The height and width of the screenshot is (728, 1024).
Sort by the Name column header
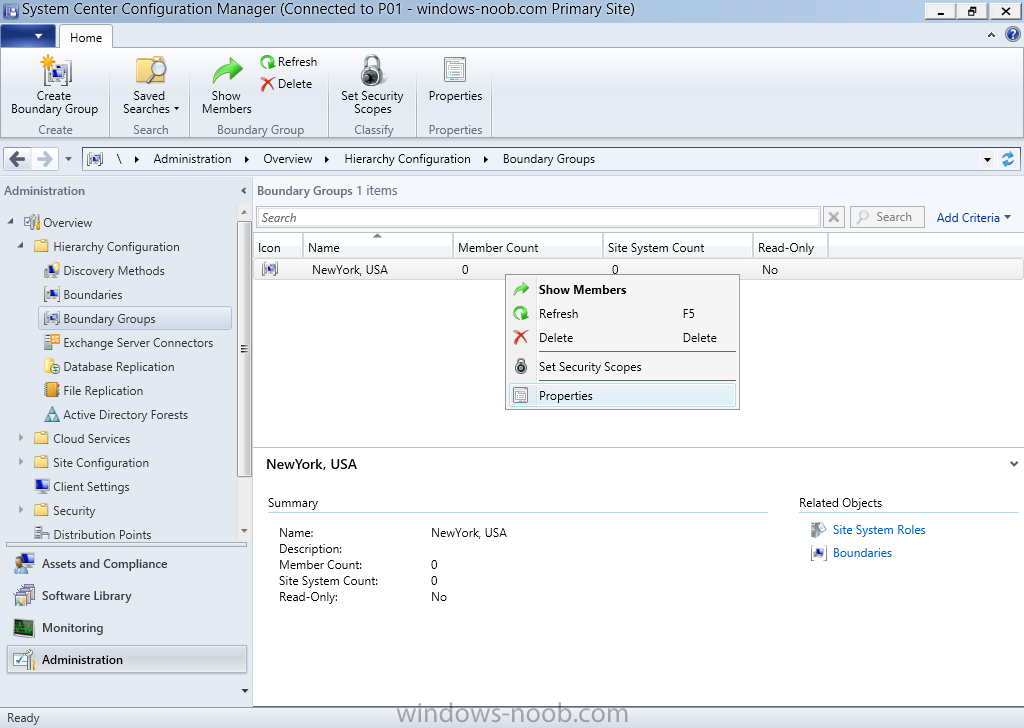tap(377, 247)
